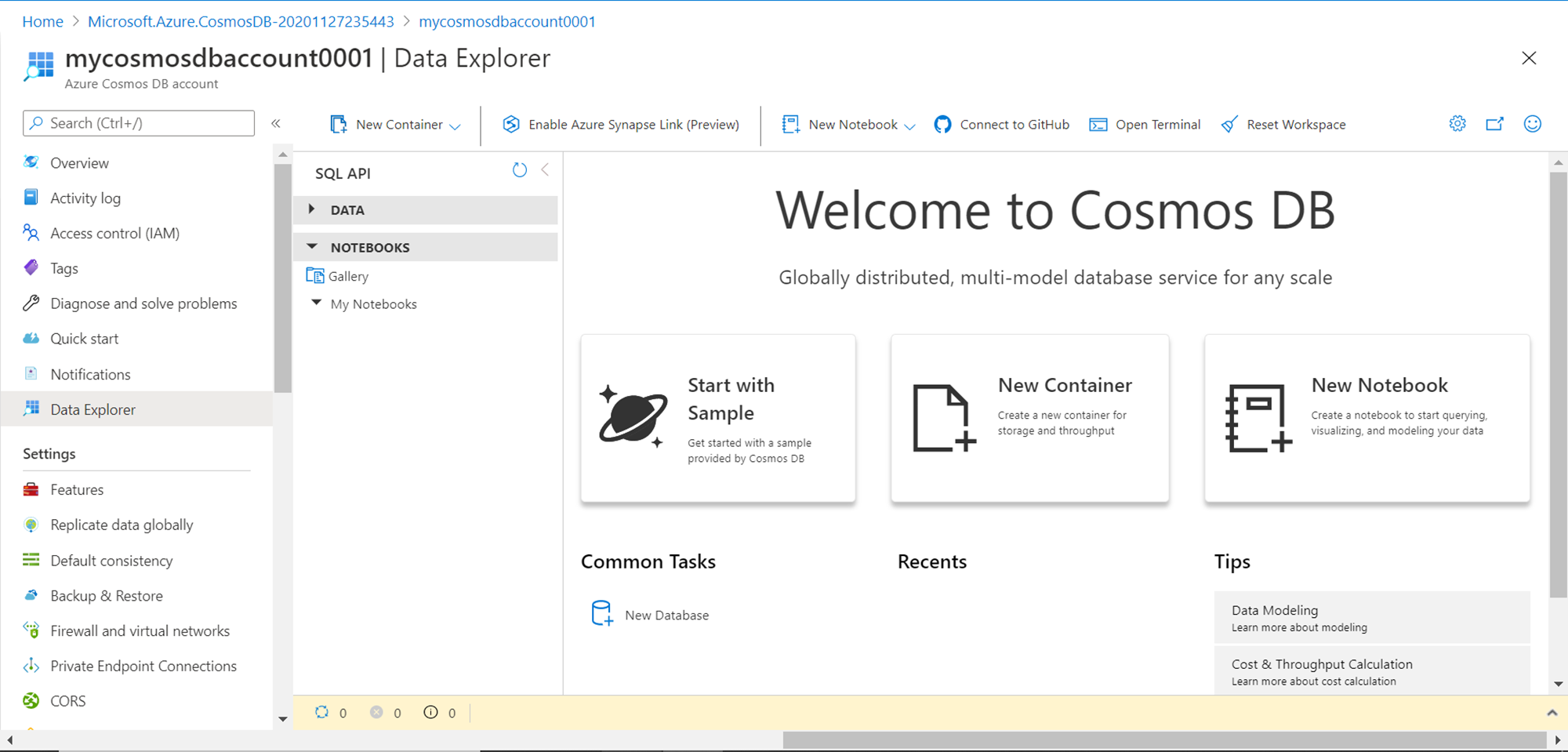
Task: Click the feedback smiley face icon
Action: pos(1532,124)
